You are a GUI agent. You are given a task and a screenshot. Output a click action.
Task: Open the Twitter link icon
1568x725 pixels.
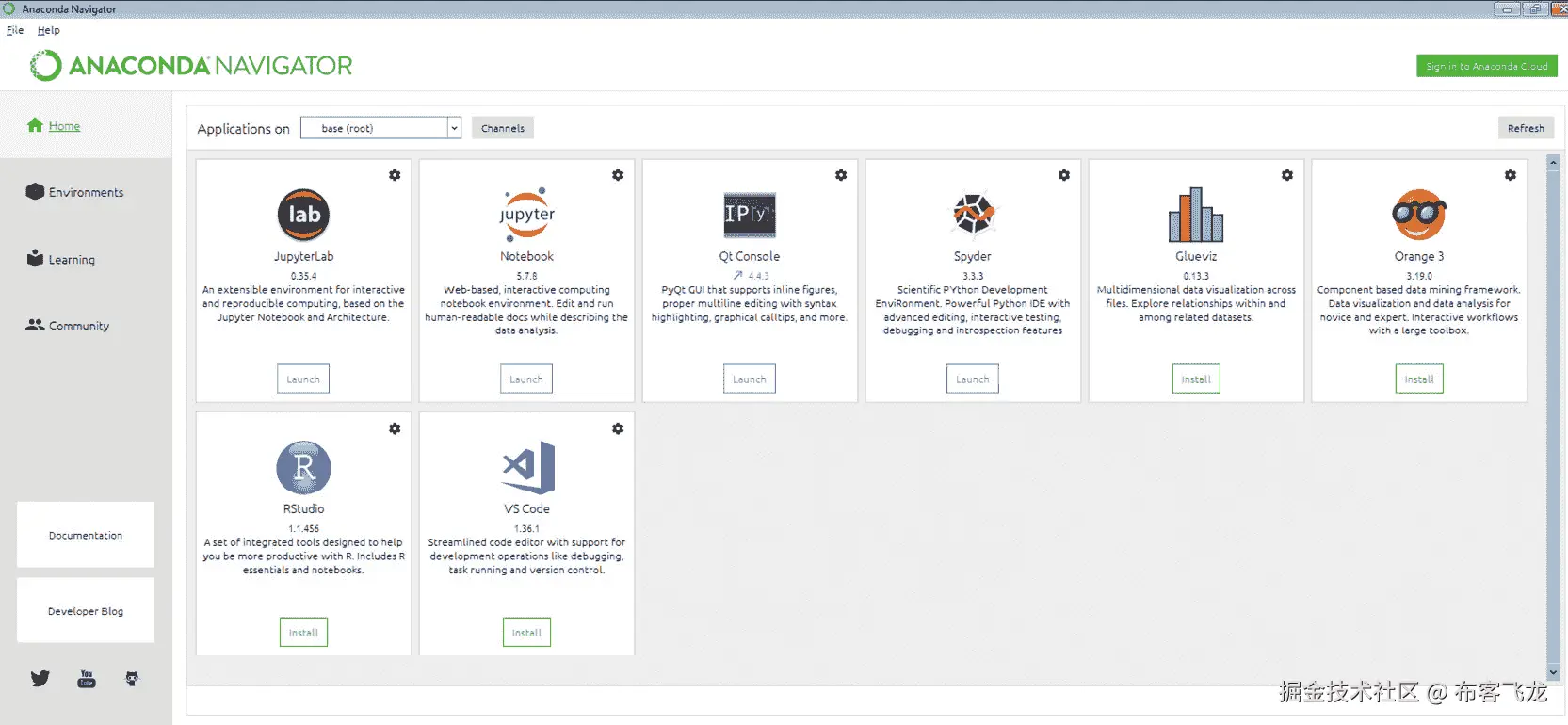click(40, 679)
